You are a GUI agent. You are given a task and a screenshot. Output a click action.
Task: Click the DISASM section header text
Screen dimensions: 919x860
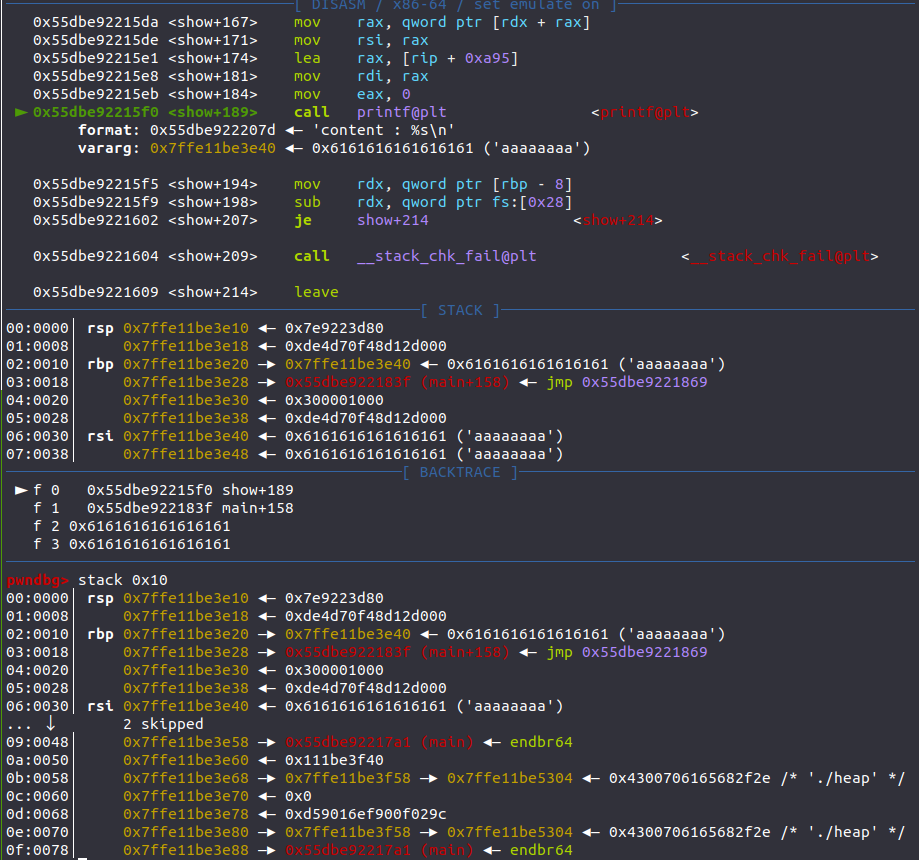tap(455, 5)
